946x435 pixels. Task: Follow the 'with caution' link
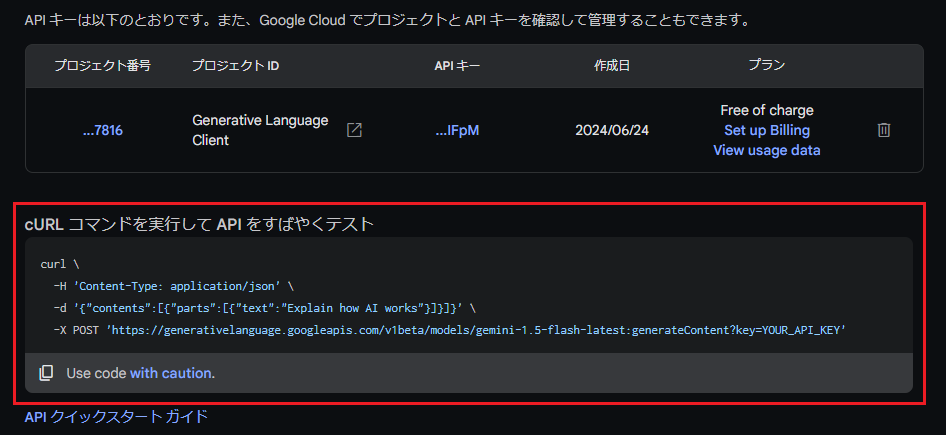point(170,373)
